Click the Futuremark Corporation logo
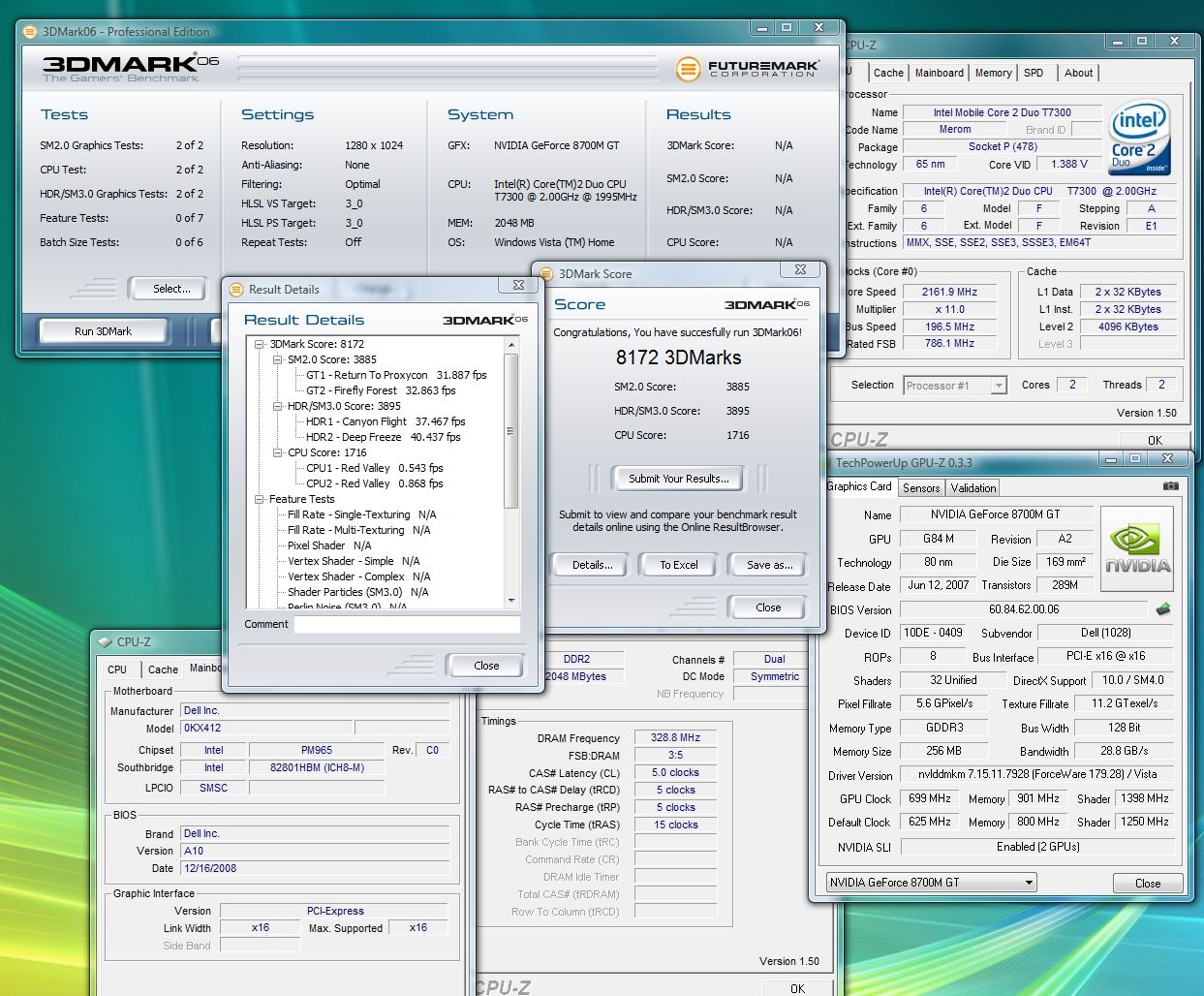Screen dimensions: 1204x996 [748, 69]
